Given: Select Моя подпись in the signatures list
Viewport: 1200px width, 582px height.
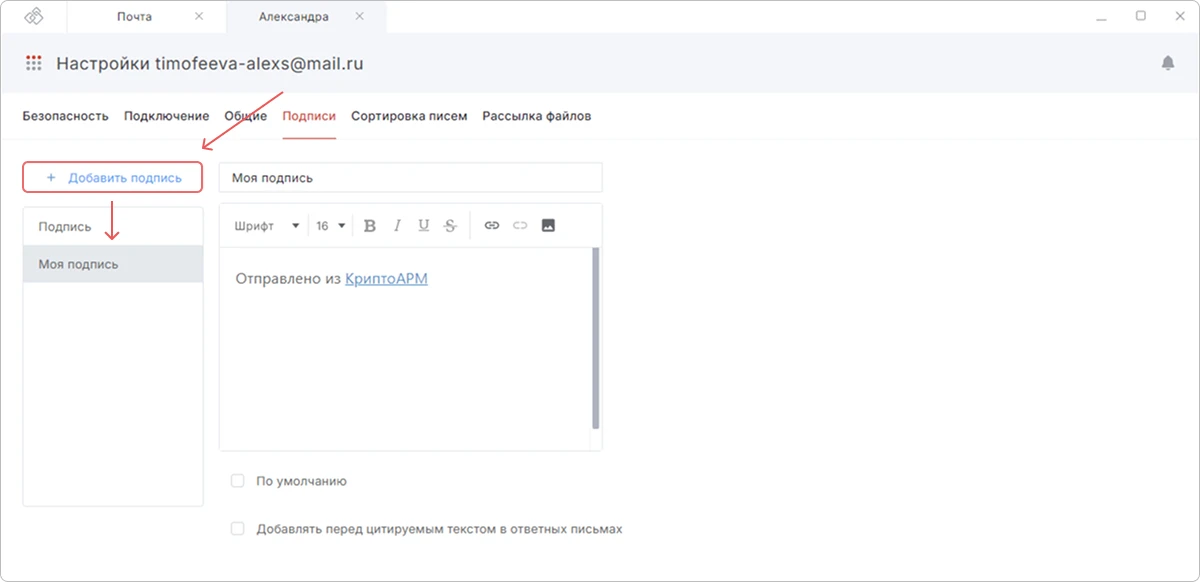Looking at the screenshot, I should pyautogui.click(x=113, y=265).
